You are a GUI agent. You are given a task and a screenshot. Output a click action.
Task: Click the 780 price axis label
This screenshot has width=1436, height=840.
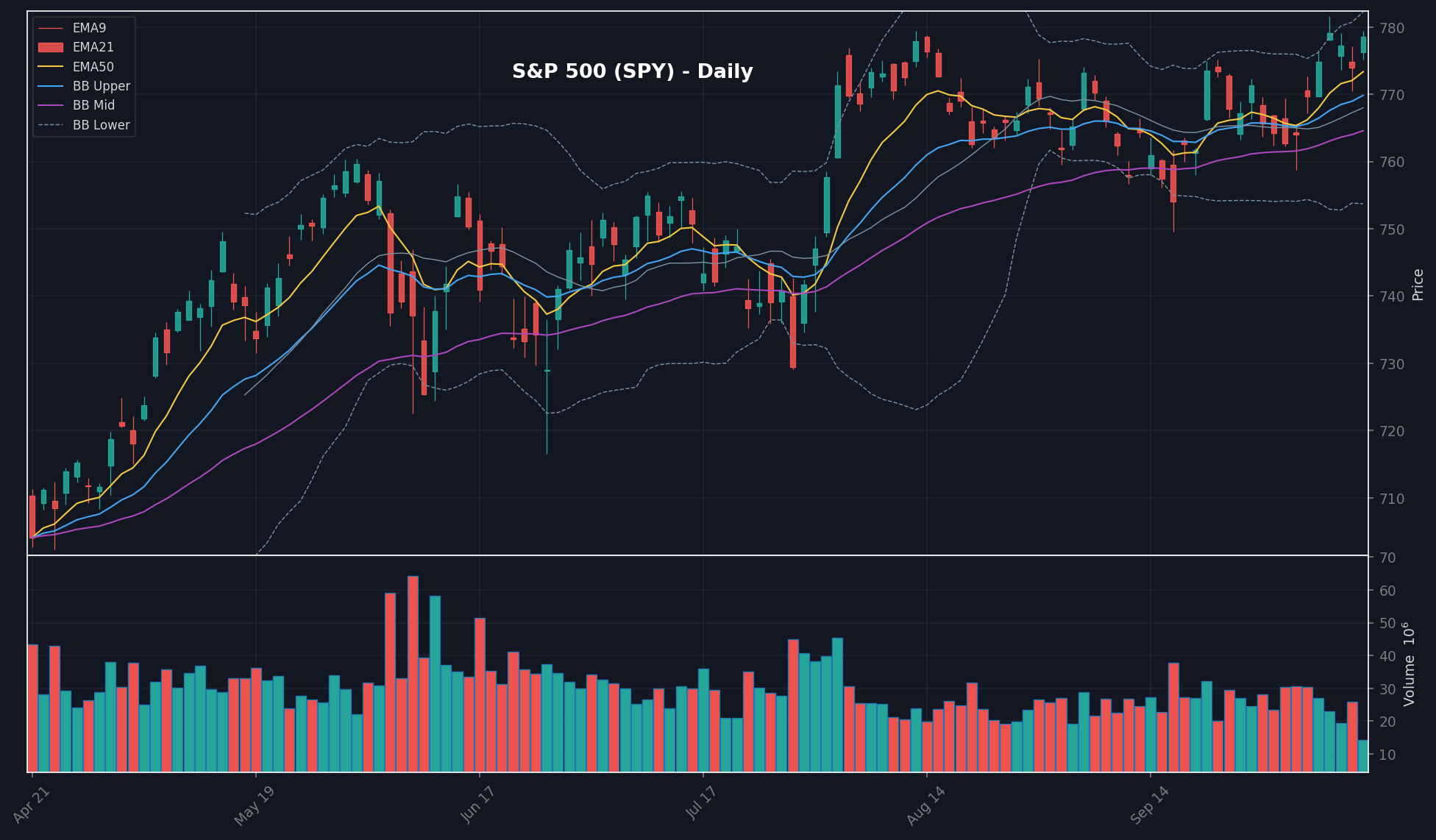click(1392, 28)
